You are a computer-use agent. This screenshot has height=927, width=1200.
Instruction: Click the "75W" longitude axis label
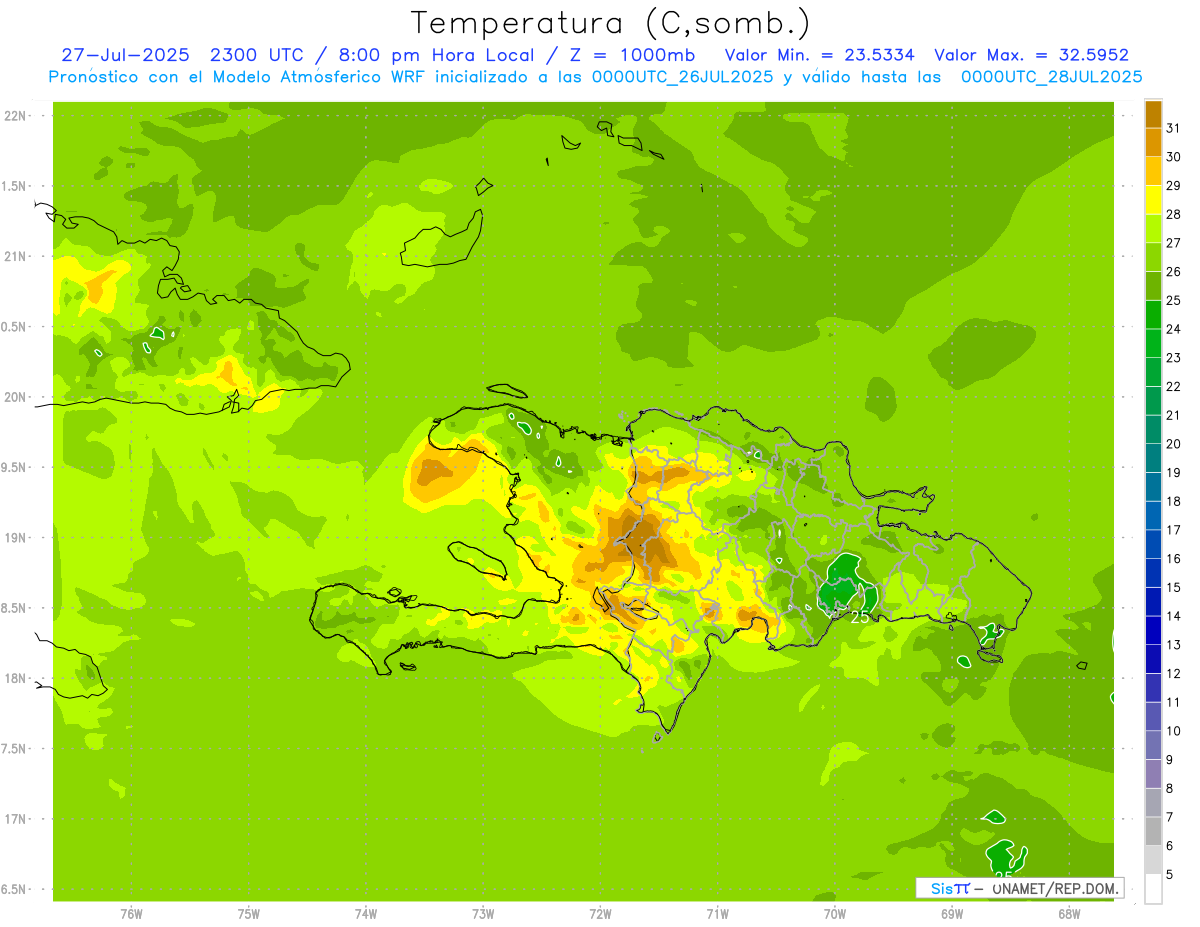[x=248, y=914]
